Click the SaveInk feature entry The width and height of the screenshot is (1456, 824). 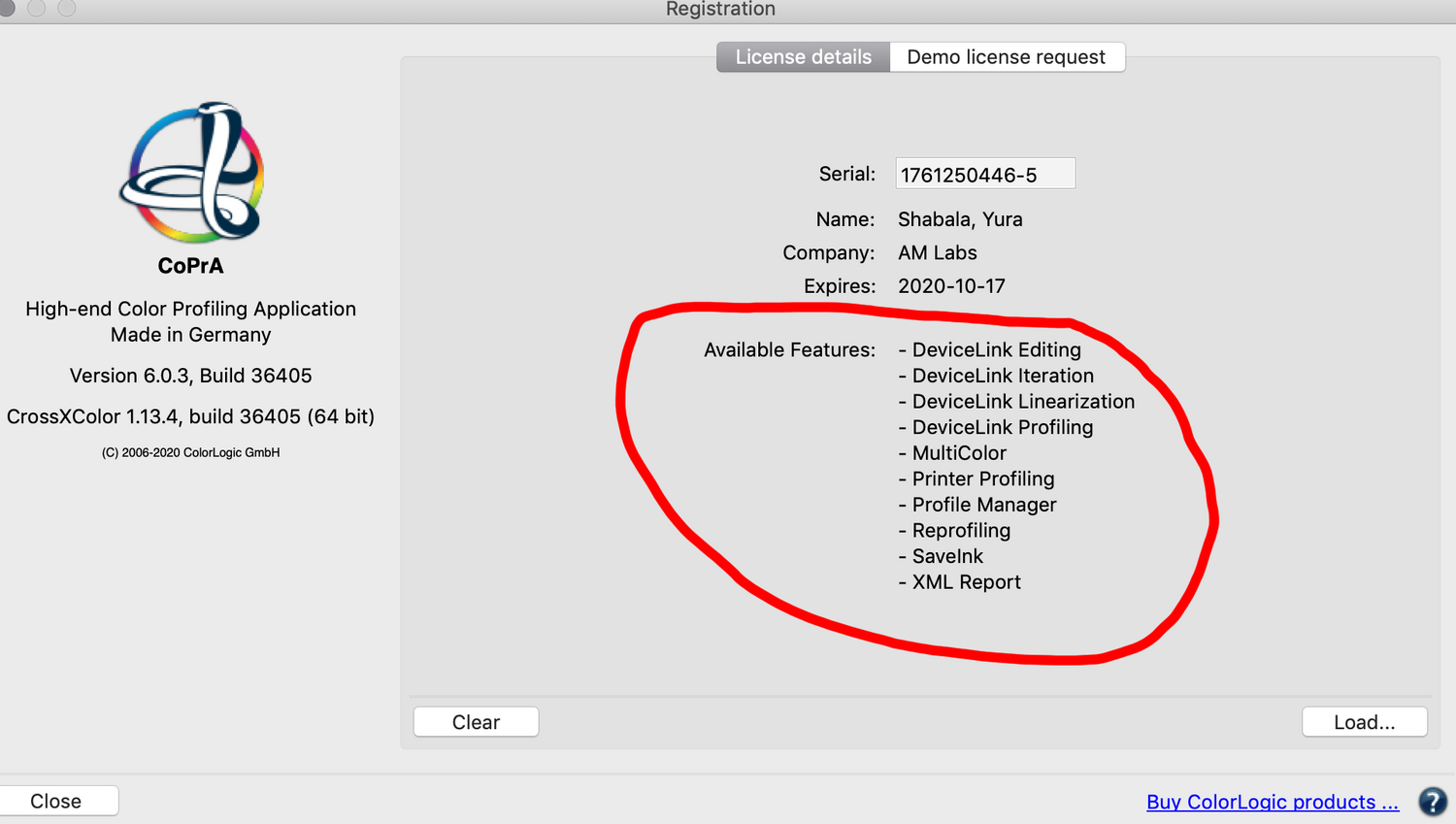941,556
